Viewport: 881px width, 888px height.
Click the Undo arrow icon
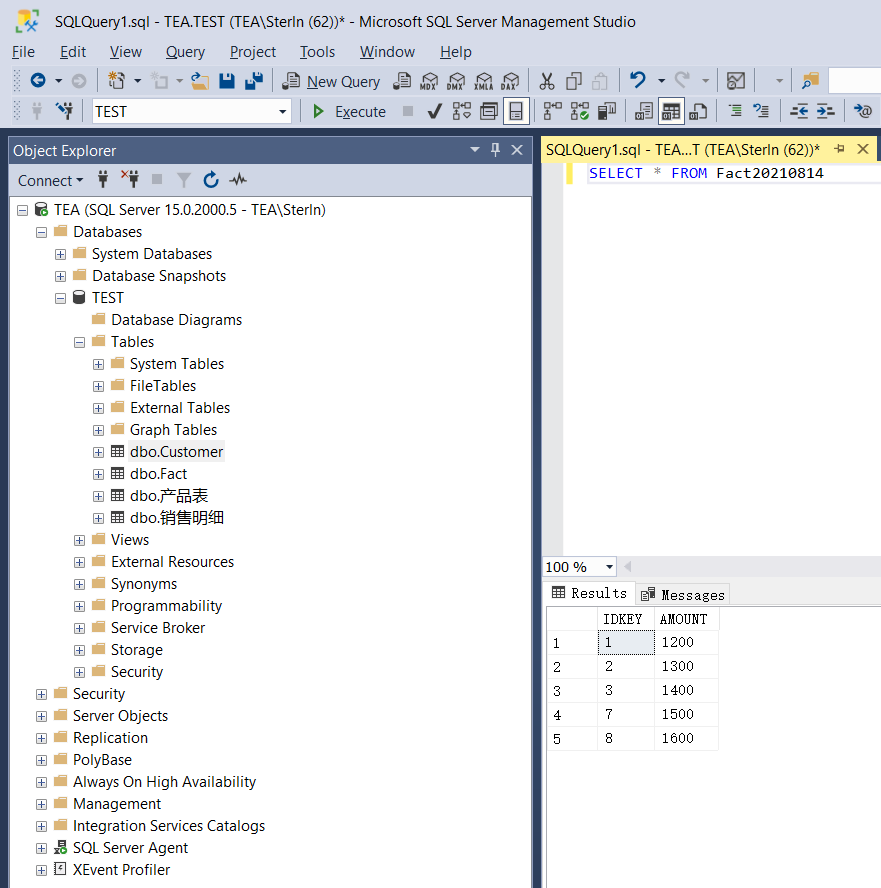[x=638, y=81]
